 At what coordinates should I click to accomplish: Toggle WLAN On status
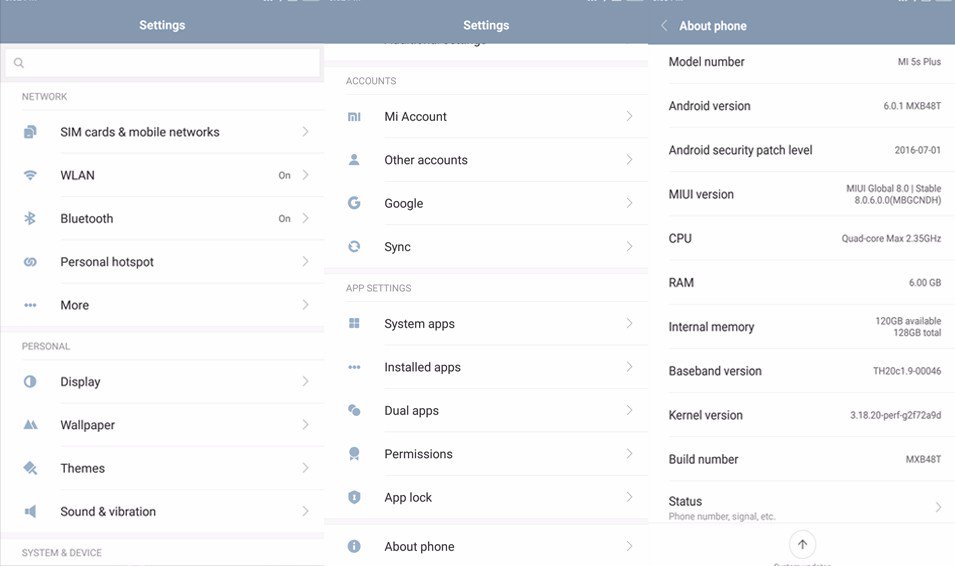(x=285, y=175)
